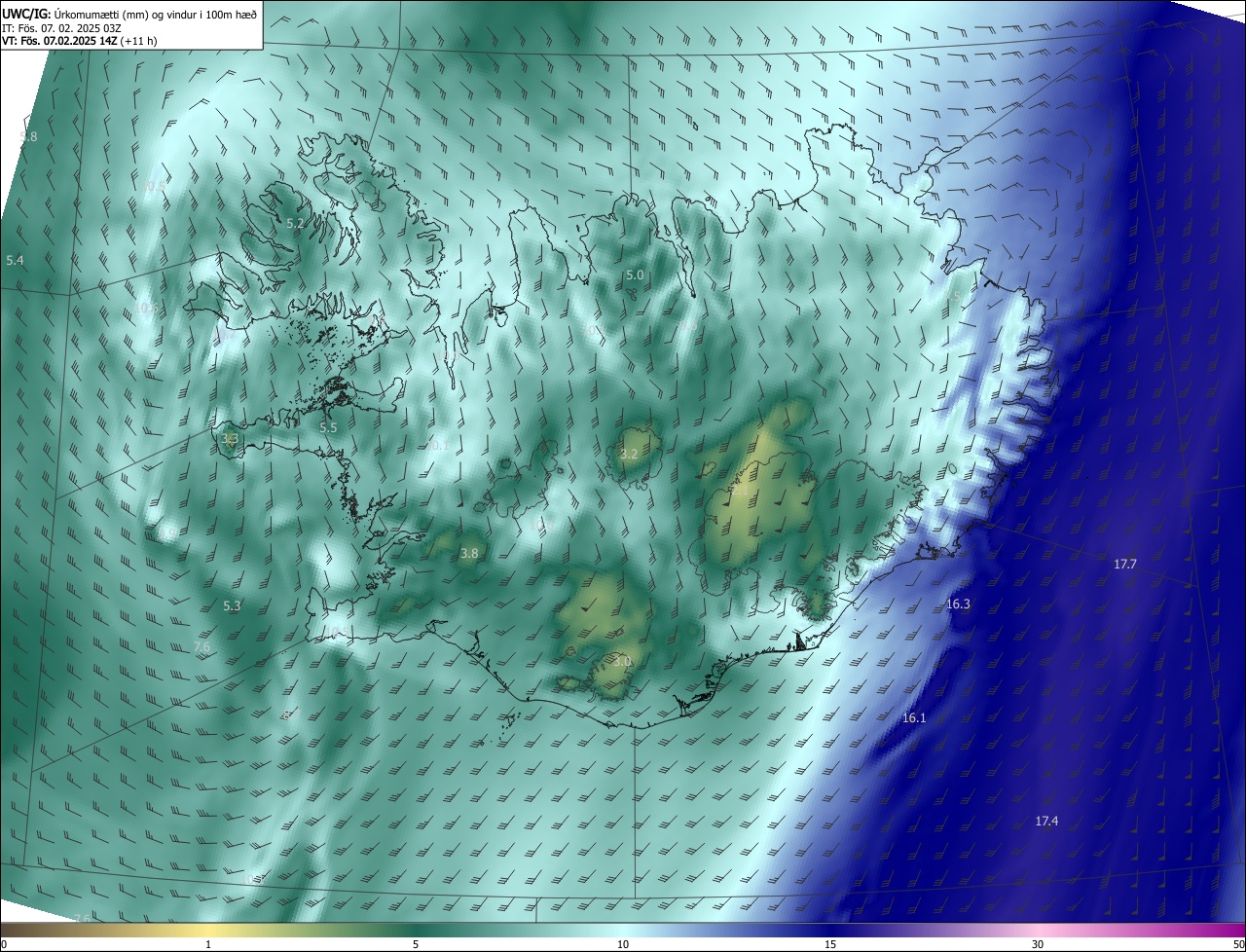Viewport: 1246px width, 952px height.
Task: Click the map title 'Úrkomumætti (mm) og vindur í 100m hæð'
Action: 155,13
